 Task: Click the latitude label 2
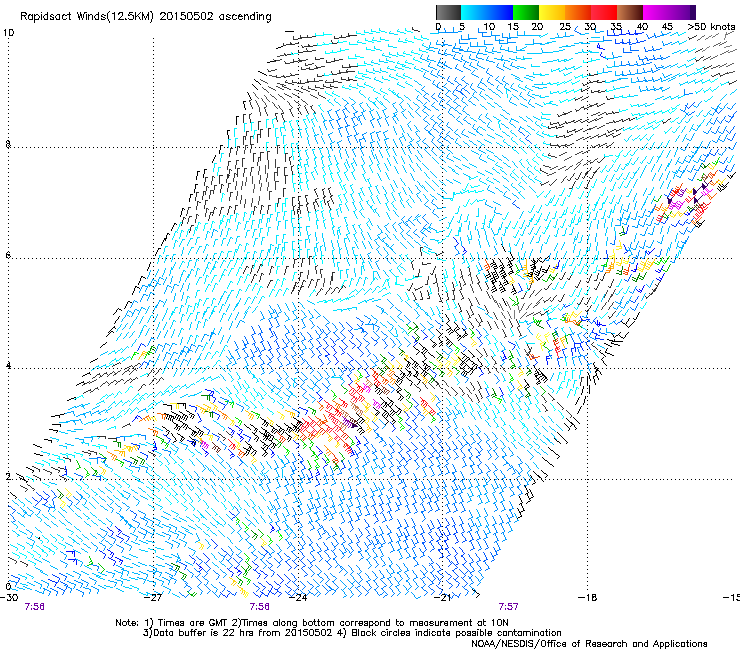point(8,477)
